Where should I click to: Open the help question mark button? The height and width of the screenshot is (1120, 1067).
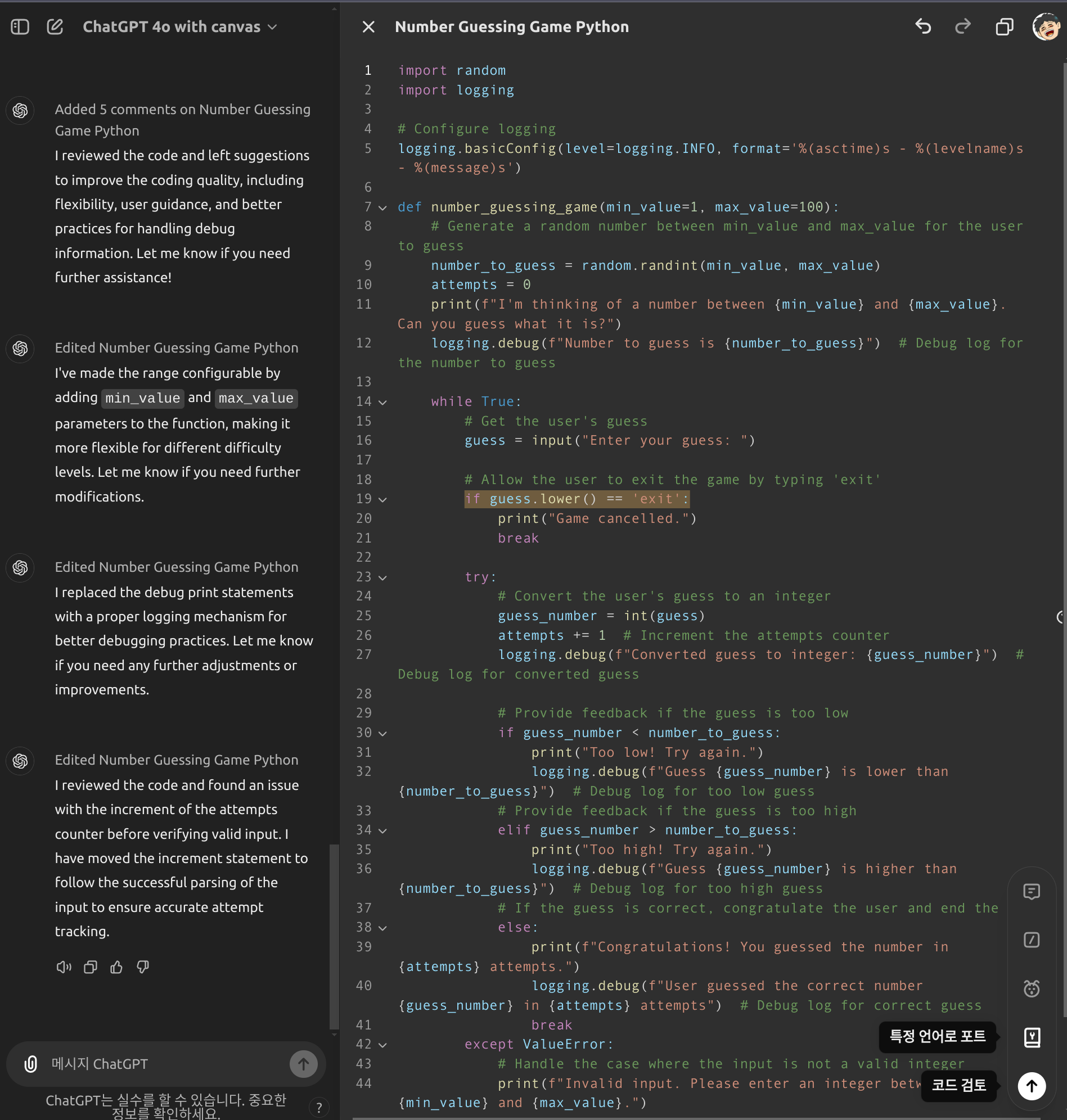[x=319, y=1108]
